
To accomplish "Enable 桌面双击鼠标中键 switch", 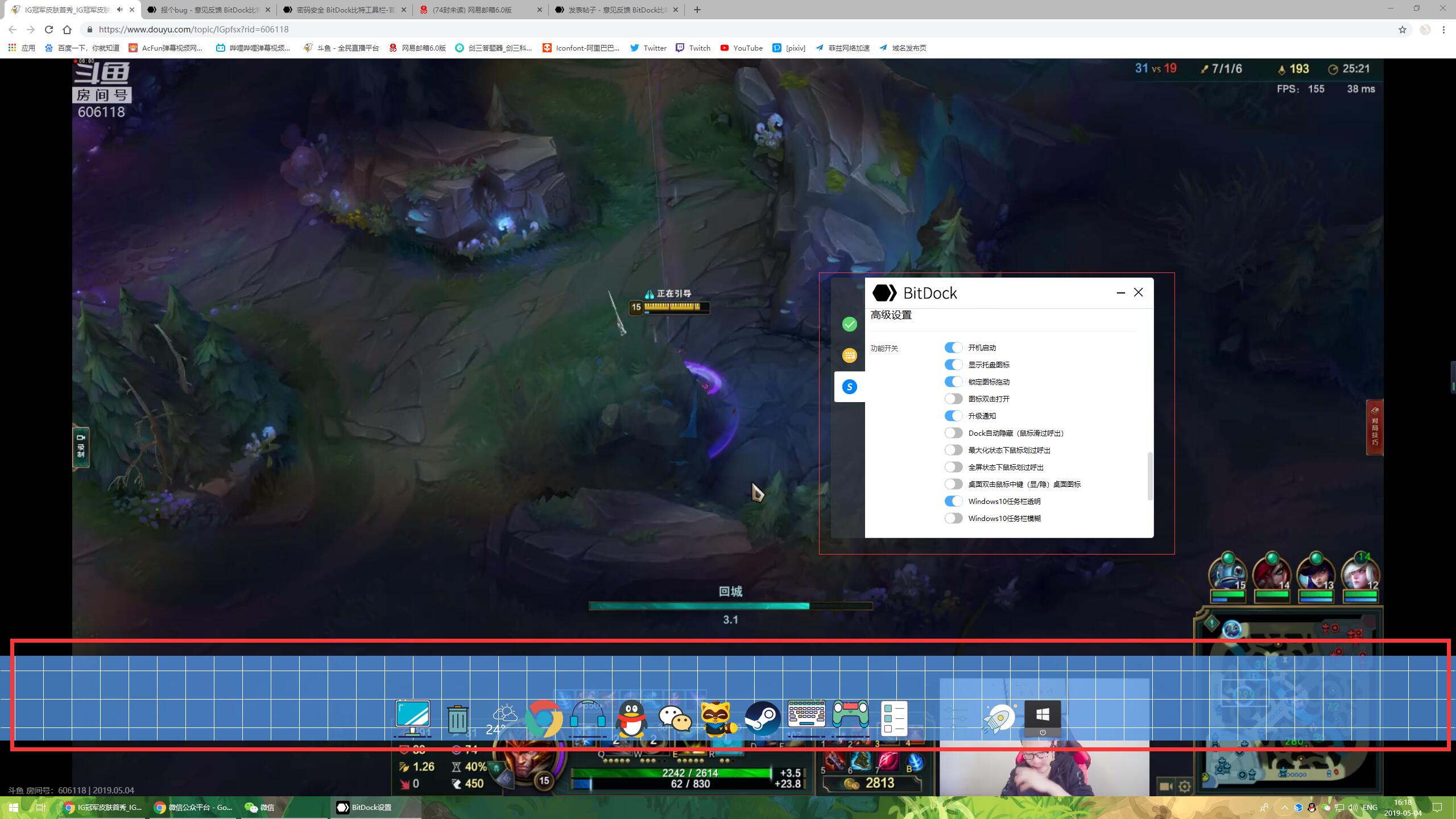I will [x=953, y=484].
